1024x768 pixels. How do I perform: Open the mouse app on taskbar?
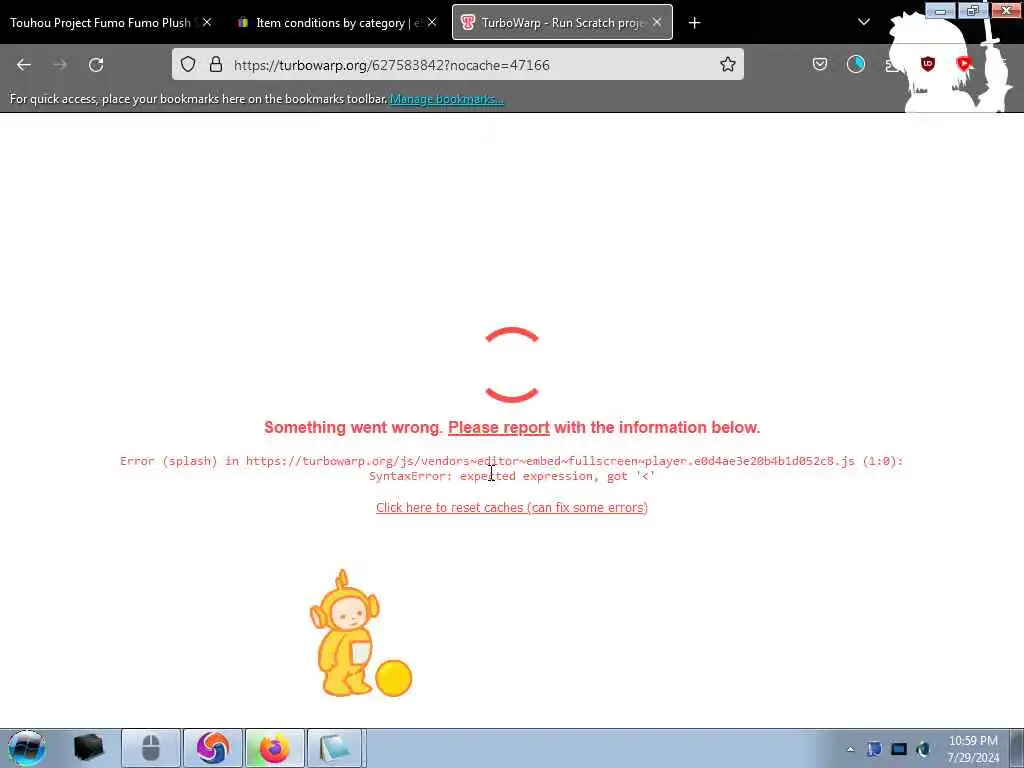coord(150,748)
